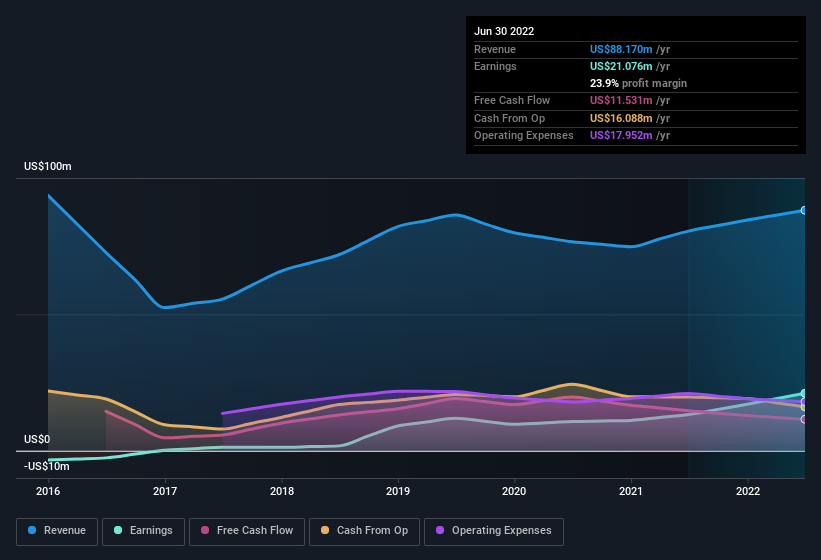Click the Cash From Op tooltip label
The height and width of the screenshot is (560, 821).
point(509,118)
